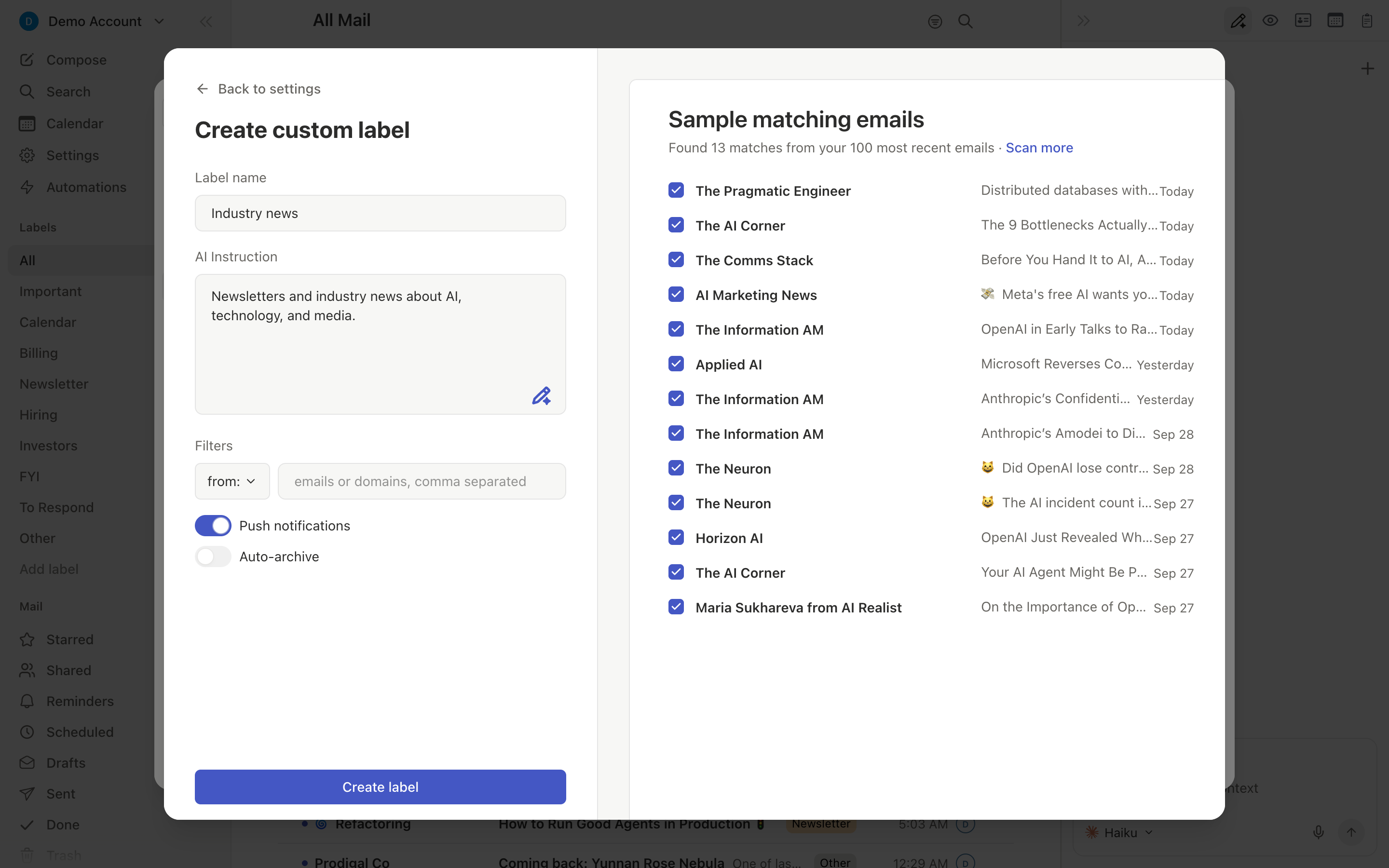
Task: Turn off Push notifications toggle
Action: pos(213,525)
